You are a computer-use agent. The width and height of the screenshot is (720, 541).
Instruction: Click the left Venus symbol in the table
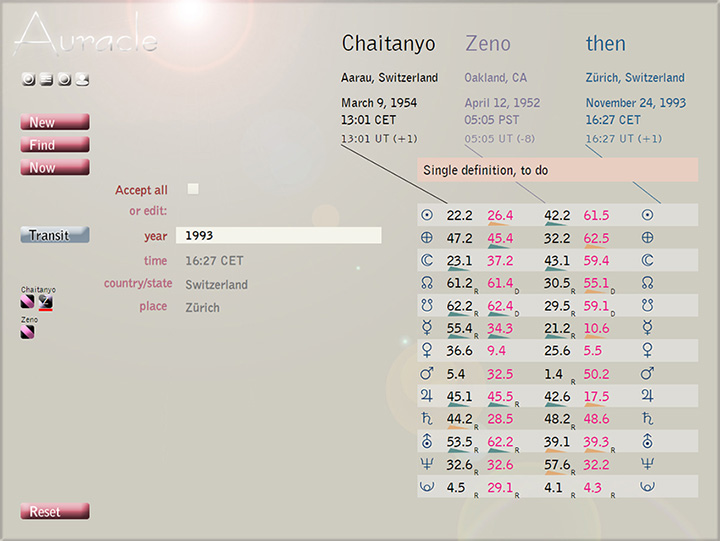coord(427,350)
